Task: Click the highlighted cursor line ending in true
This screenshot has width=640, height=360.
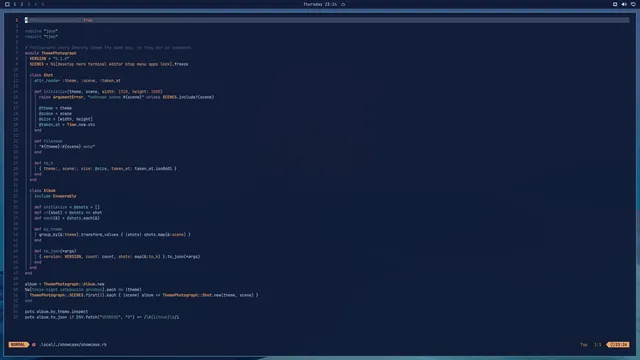Action: click(327, 20)
